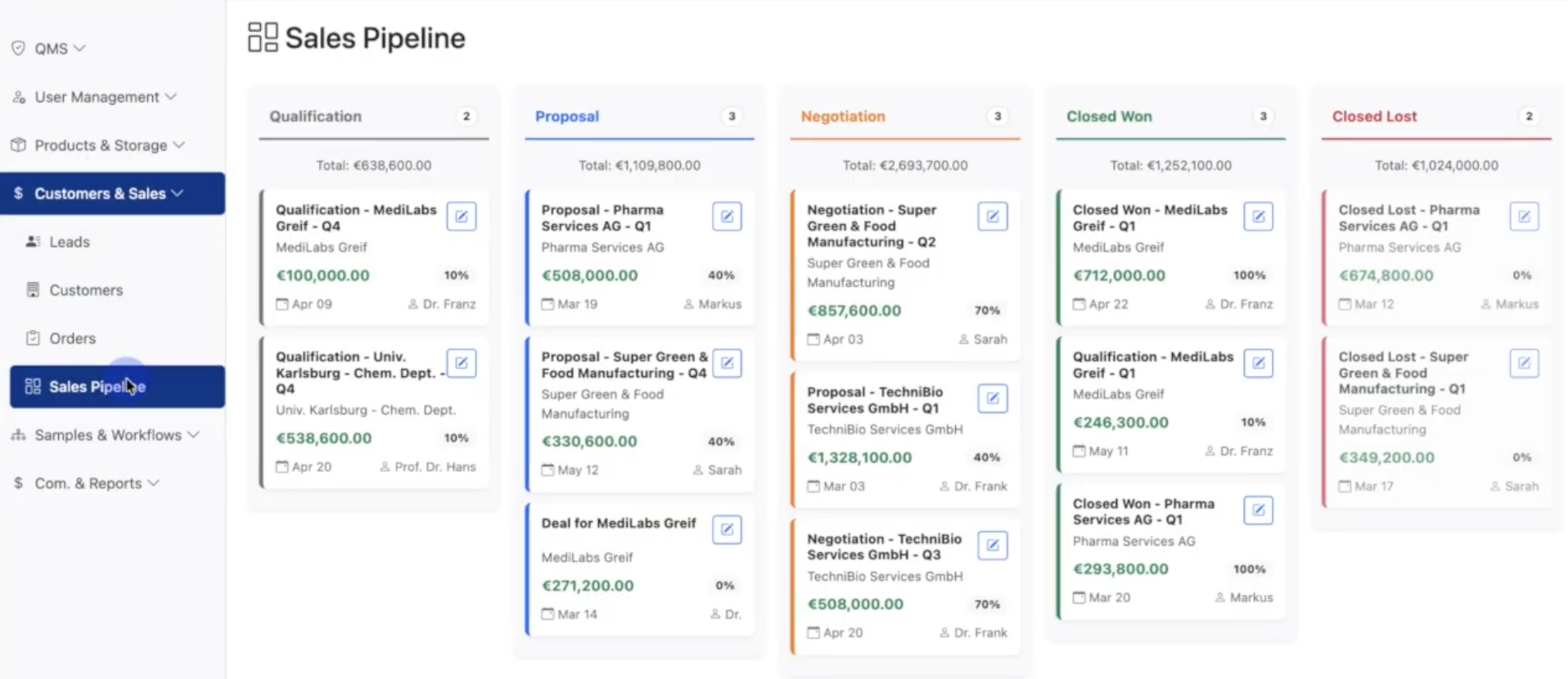Viewport: 1568px width, 679px height.
Task: Edit Proposal - Super Green & Food Manufacturing - Q4
Action: (727, 363)
